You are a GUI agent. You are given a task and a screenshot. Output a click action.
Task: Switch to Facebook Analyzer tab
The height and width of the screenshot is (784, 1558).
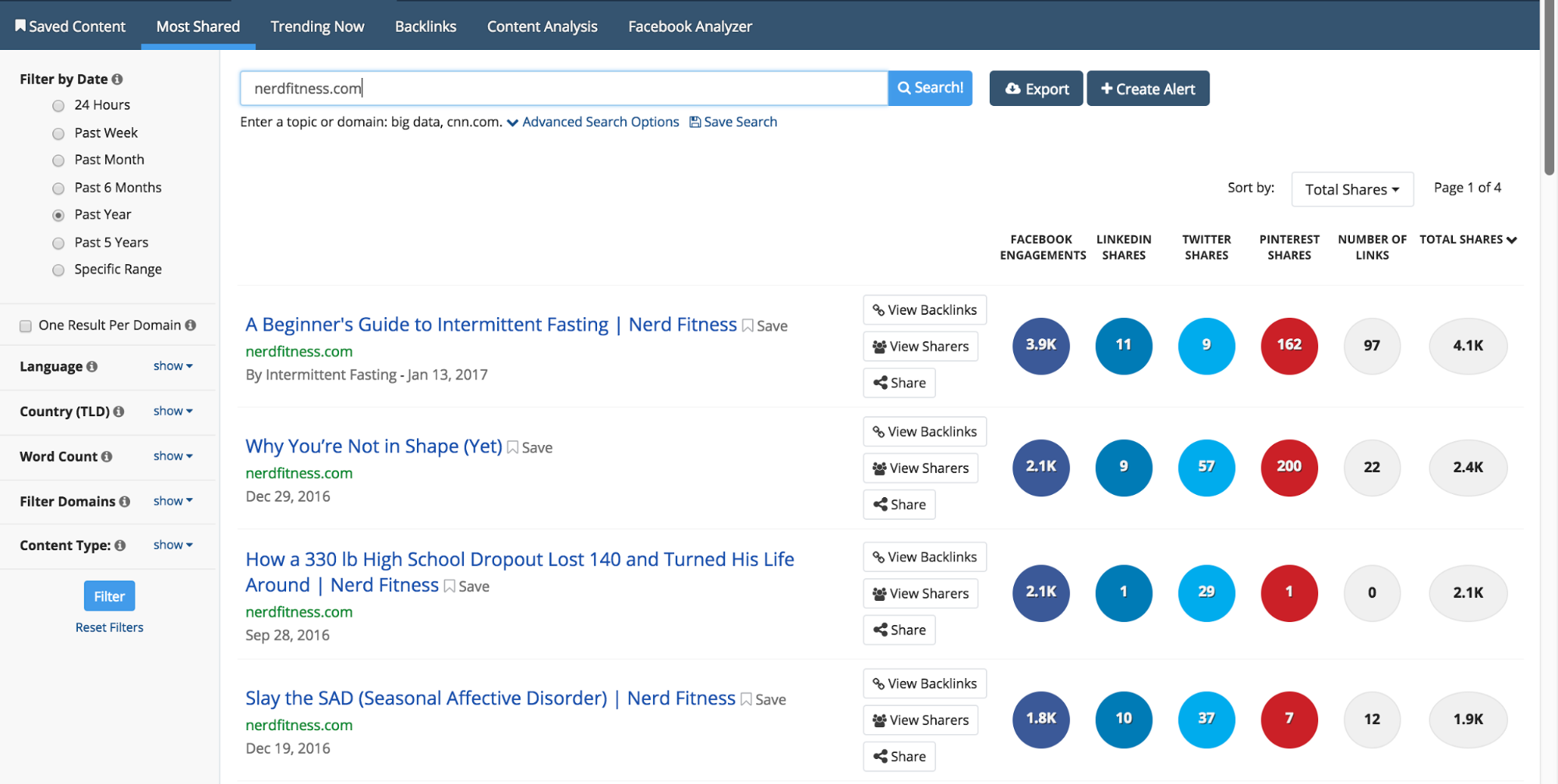(x=690, y=26)
